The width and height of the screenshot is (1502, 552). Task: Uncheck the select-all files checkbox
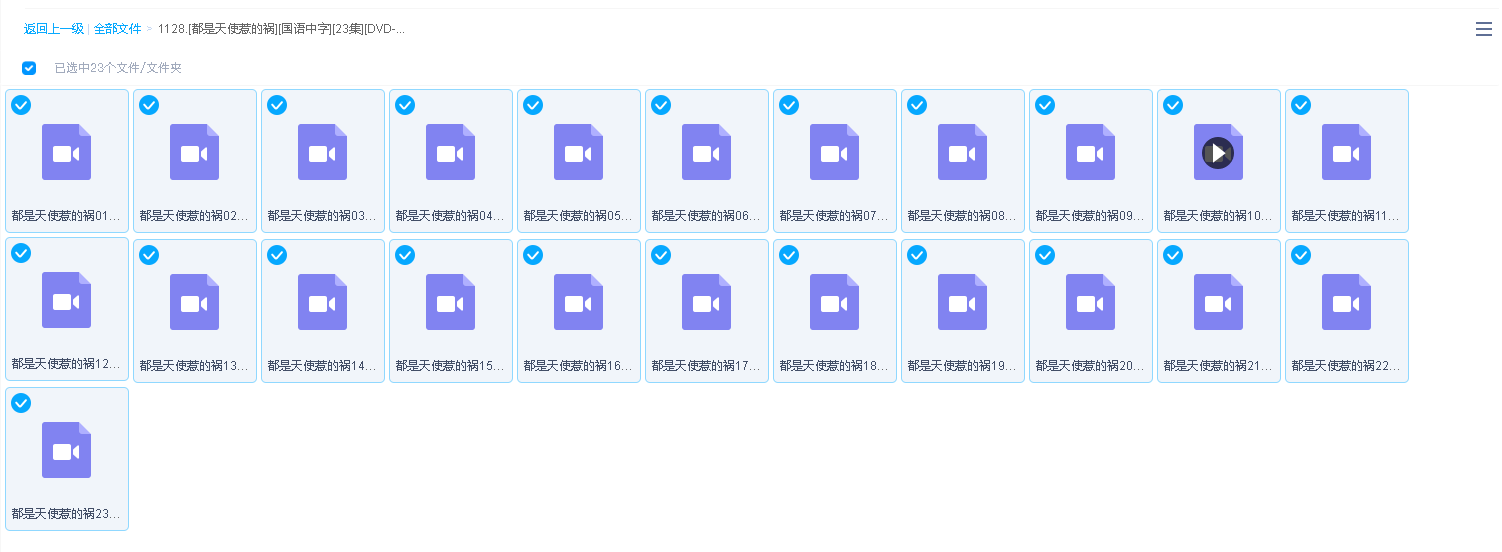coord(29,68)
